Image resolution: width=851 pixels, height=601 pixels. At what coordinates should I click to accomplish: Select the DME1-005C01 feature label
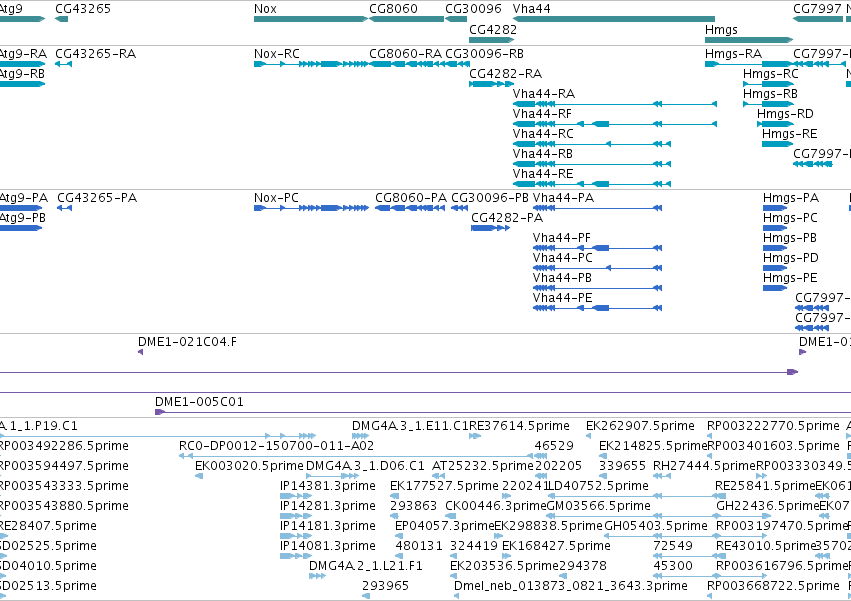199,402
